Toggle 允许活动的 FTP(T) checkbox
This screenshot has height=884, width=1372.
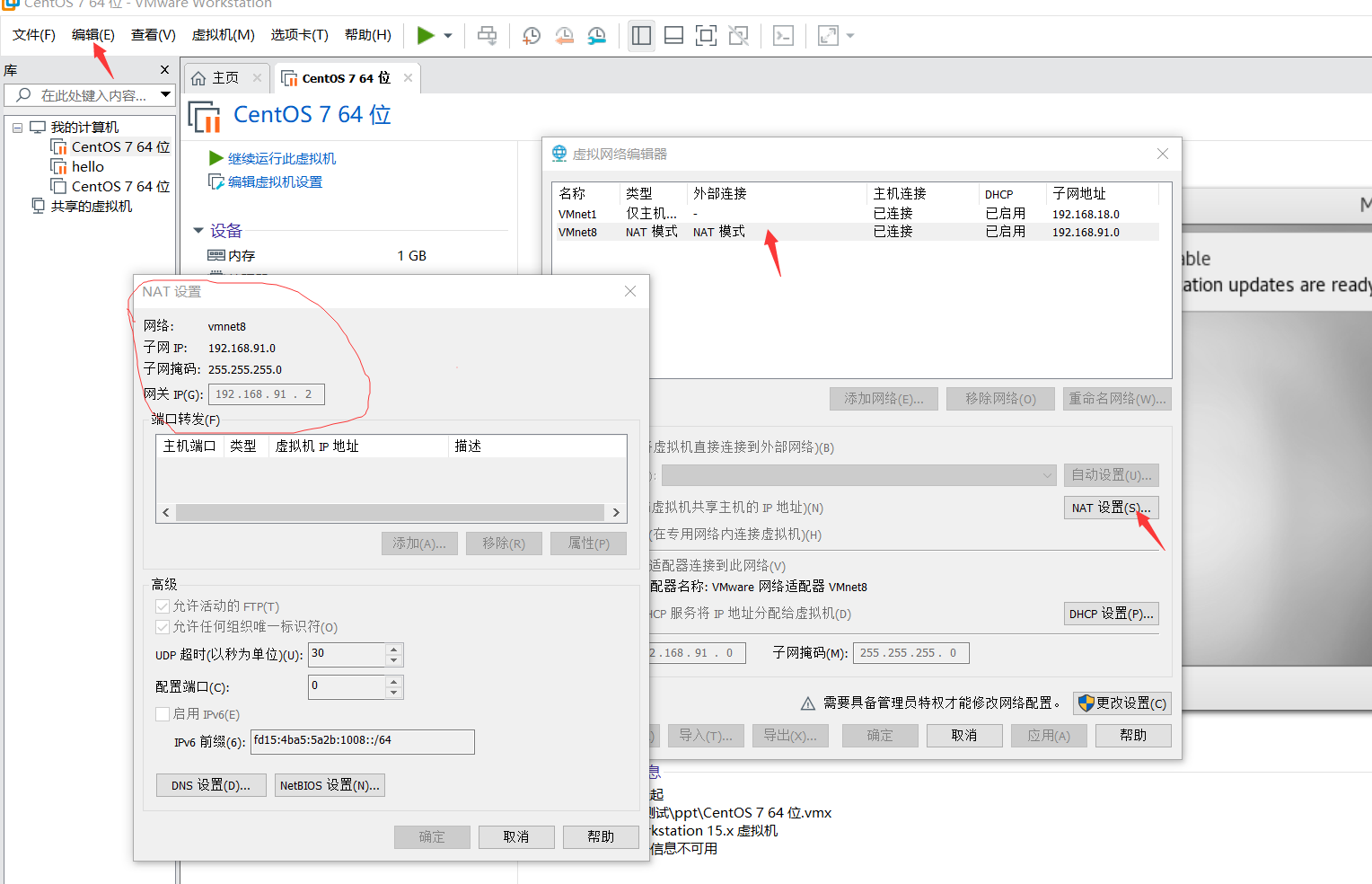coord(163,606)
